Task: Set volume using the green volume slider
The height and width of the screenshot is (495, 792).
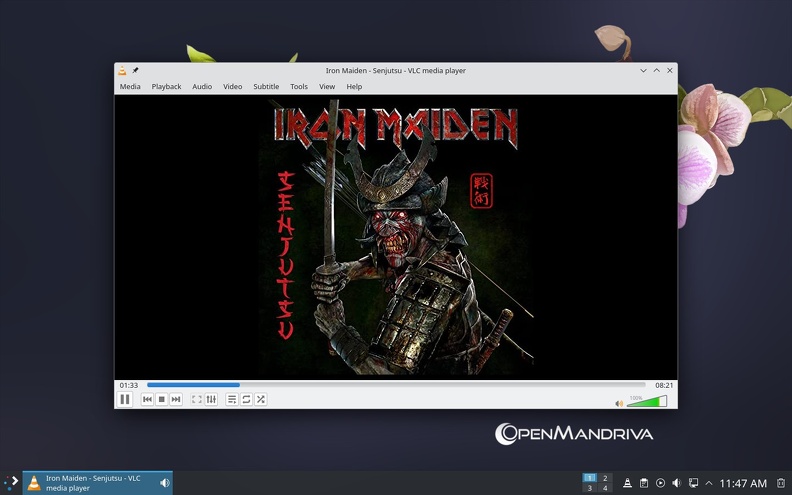Action: click(x=647, y=401)
